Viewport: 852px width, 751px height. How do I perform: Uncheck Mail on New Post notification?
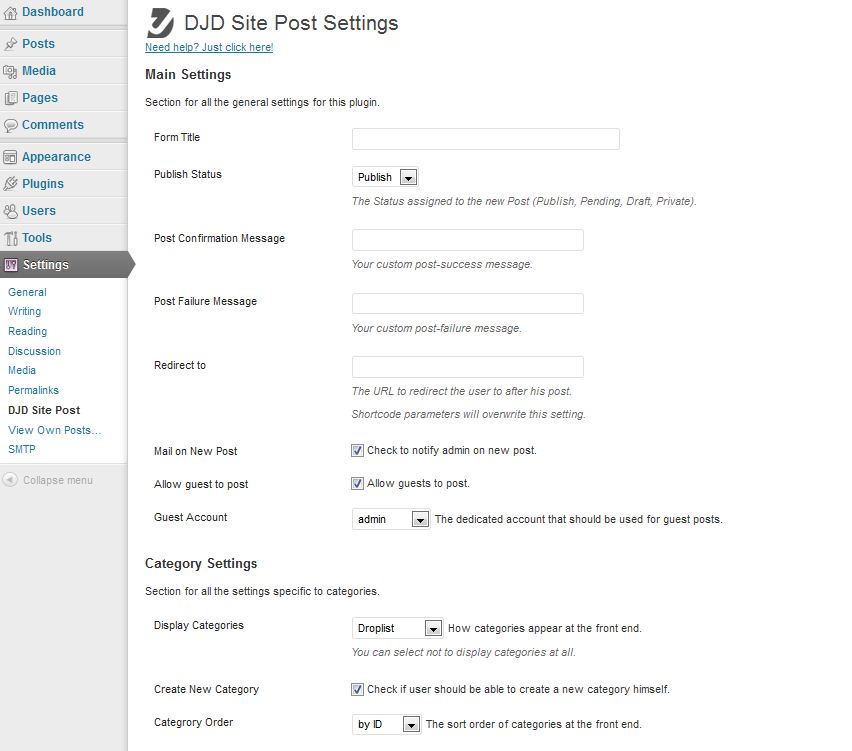(x=357, y=450)
